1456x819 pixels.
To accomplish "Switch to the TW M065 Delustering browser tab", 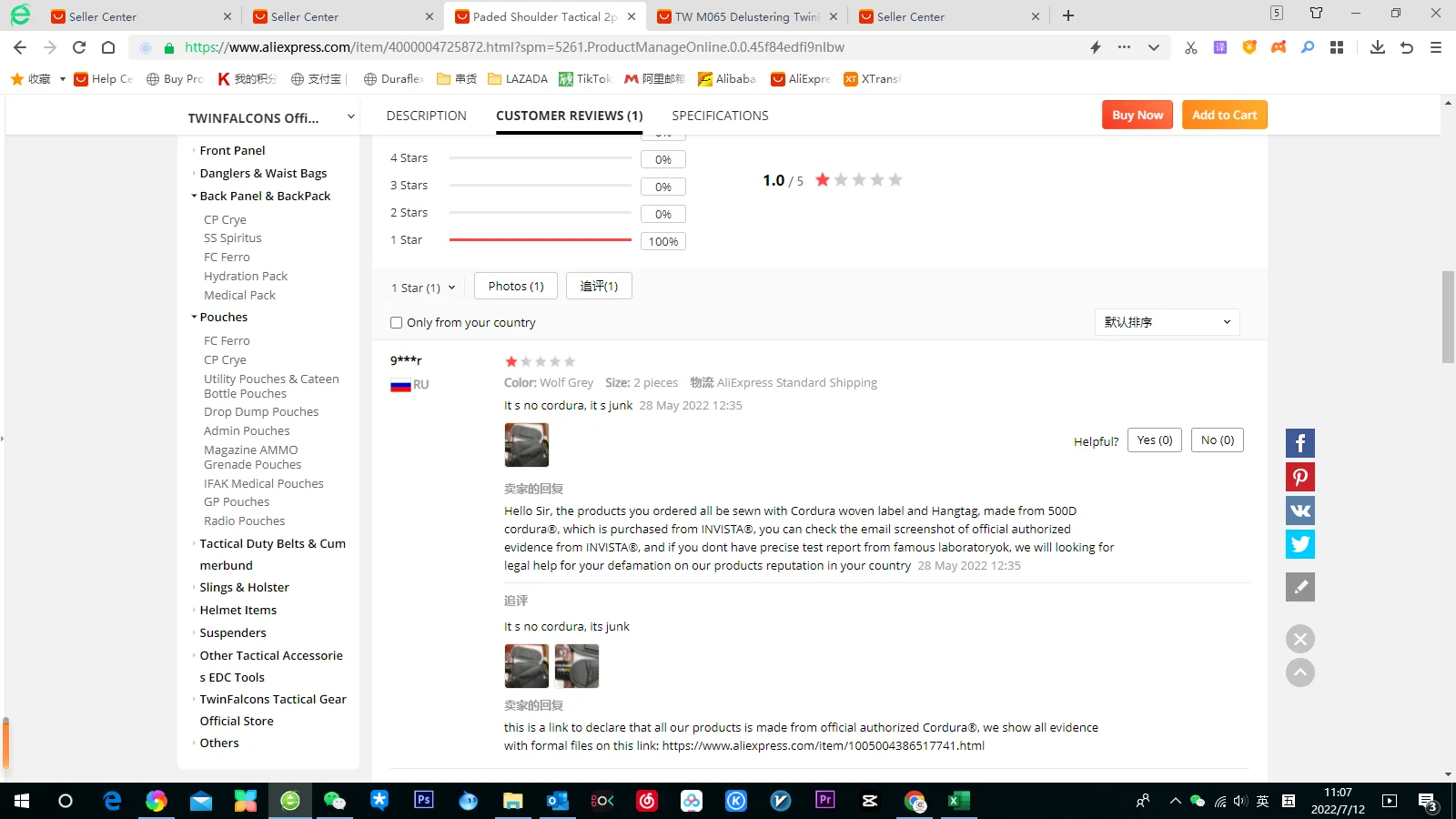I will pyautogui.click(x=747, y=16).
